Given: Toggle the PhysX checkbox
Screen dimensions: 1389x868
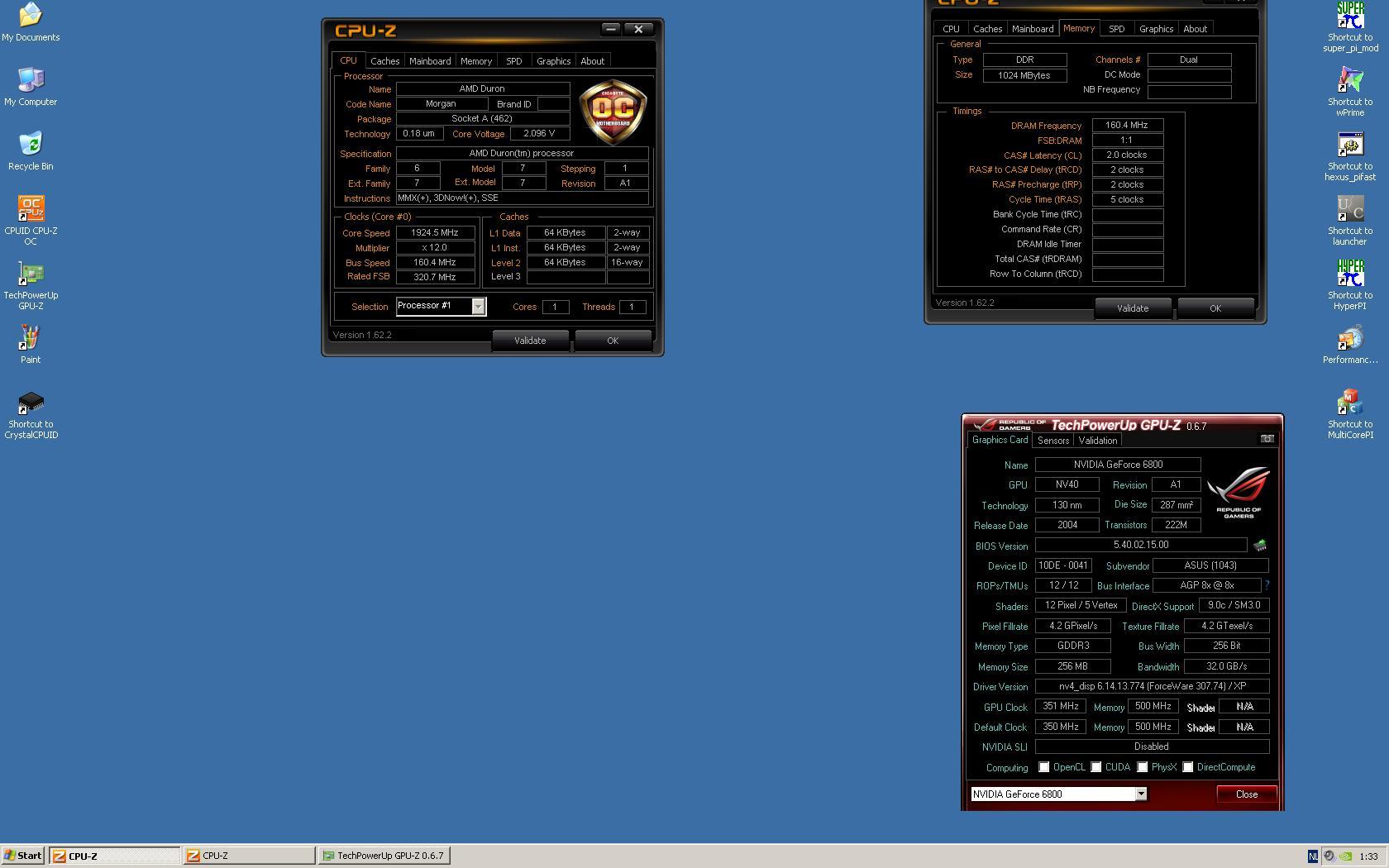Looking at the screenshot, I should 1143,767.
